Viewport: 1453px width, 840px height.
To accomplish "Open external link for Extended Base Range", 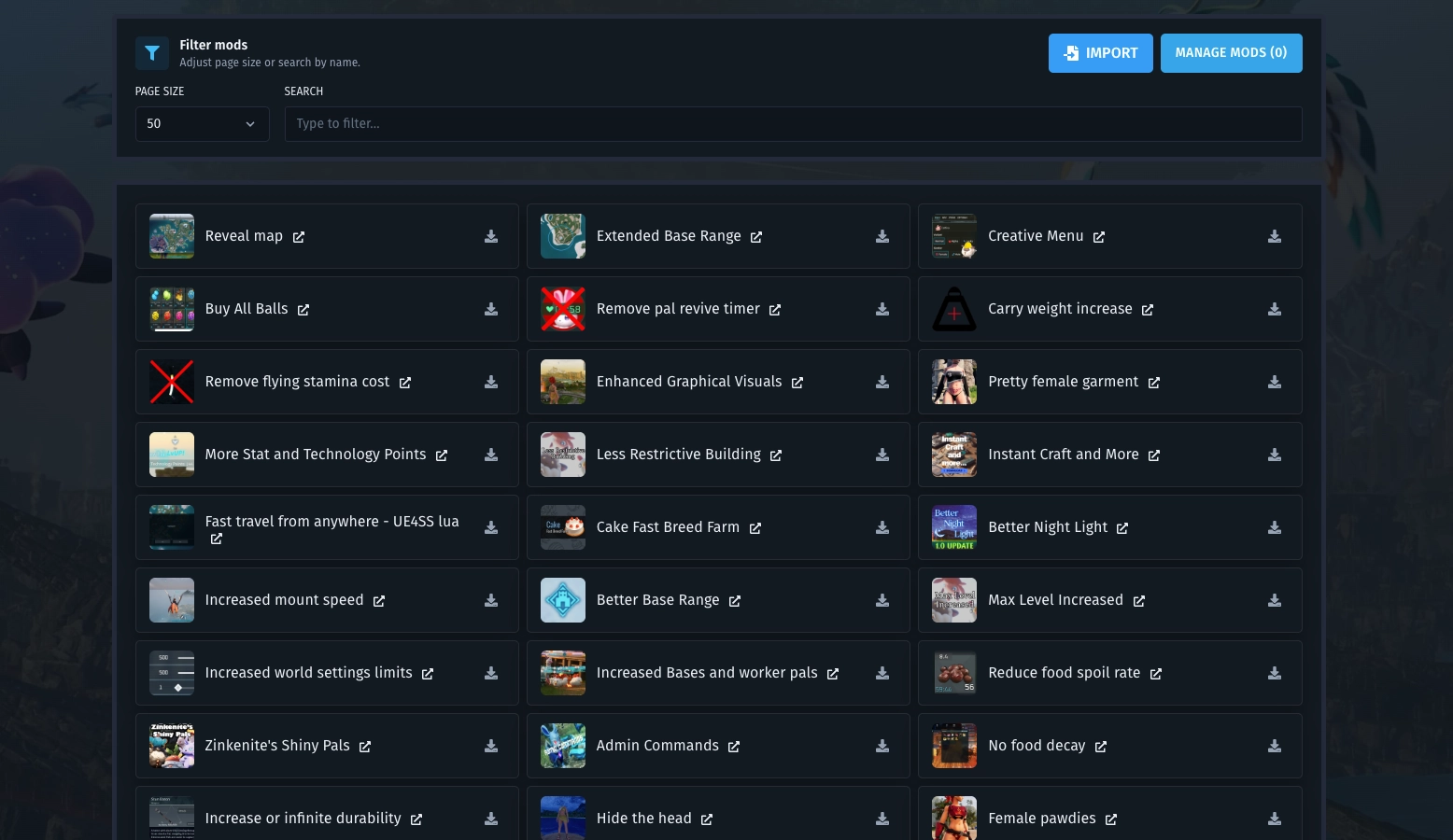I will [756, 237].
